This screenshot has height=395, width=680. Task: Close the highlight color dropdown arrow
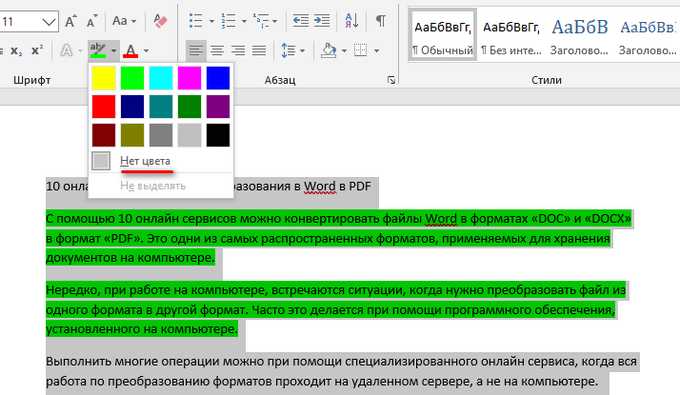point(114,51)
